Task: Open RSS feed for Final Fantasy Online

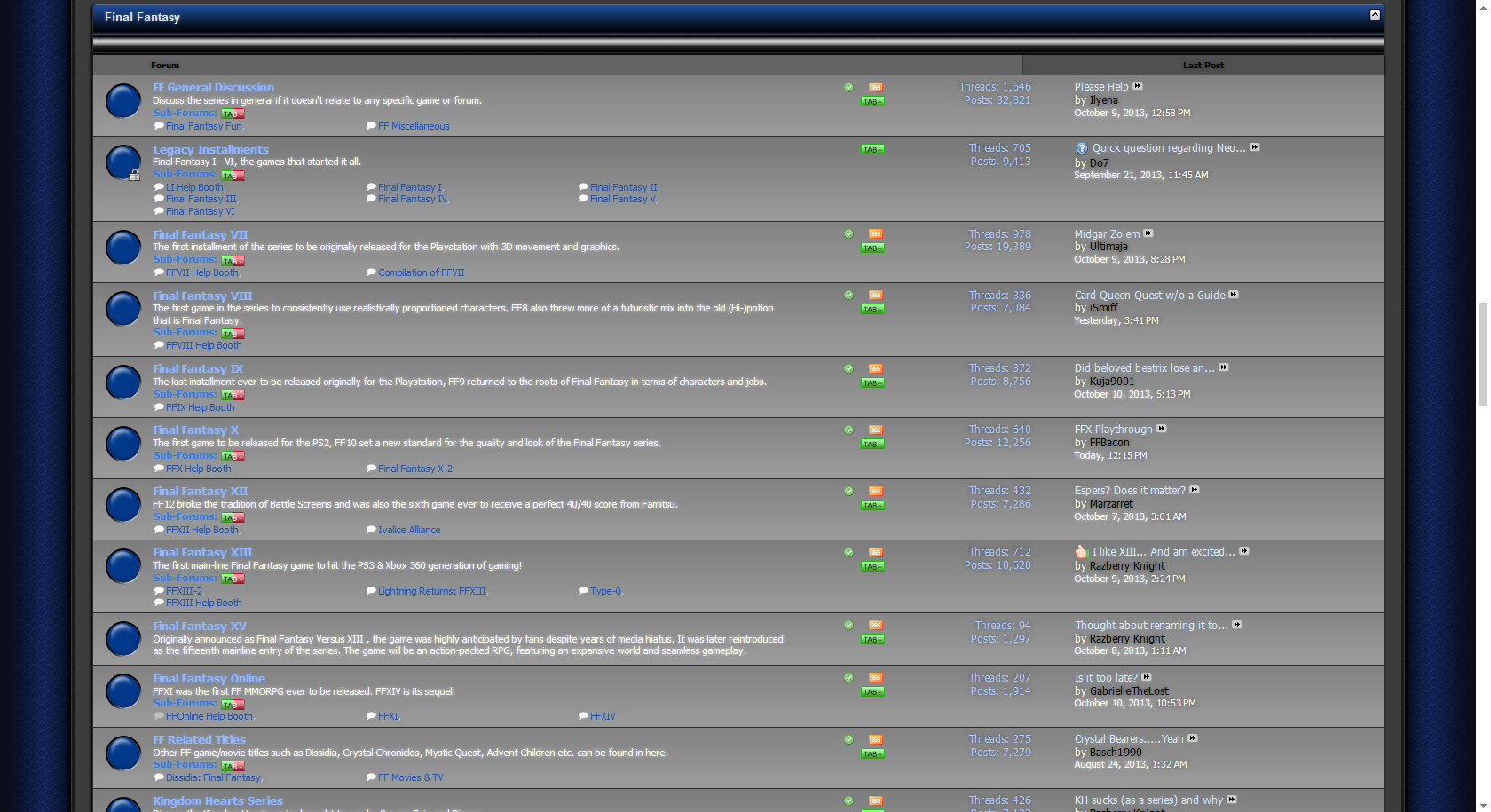Action: point(875,678)
